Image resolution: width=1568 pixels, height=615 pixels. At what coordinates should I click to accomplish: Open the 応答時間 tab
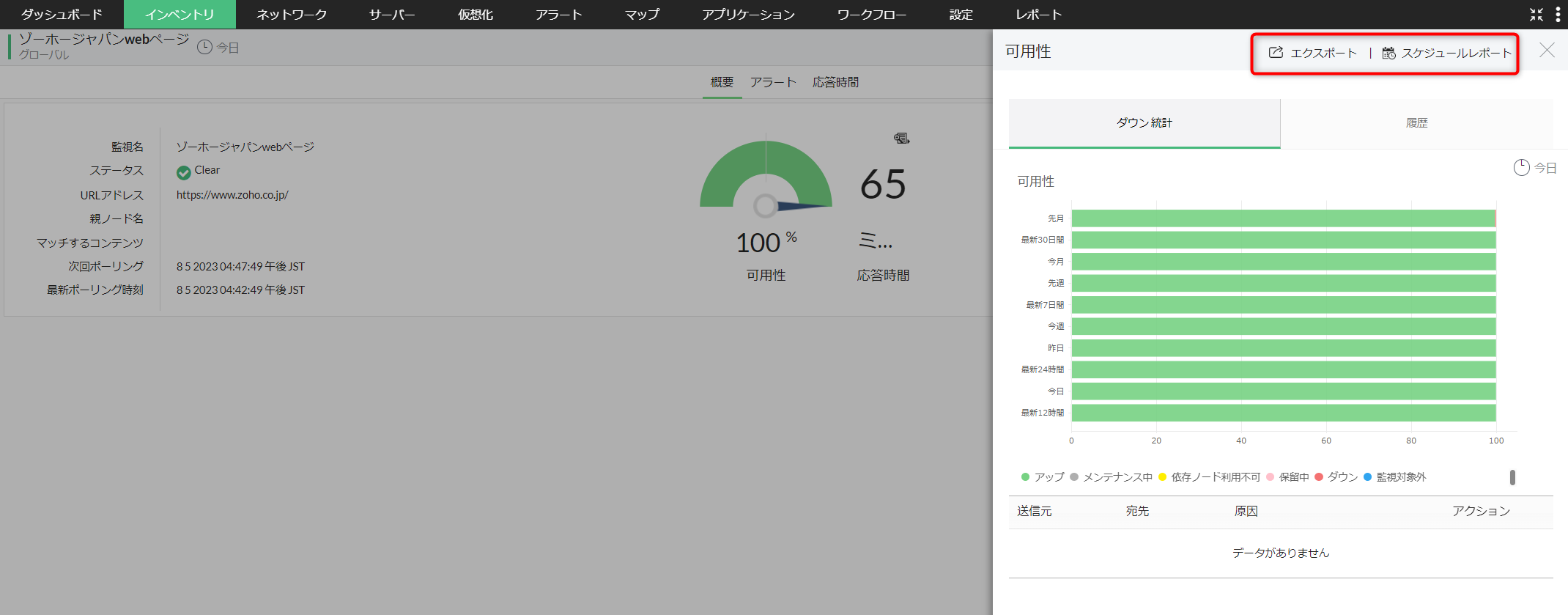[835, 82]
